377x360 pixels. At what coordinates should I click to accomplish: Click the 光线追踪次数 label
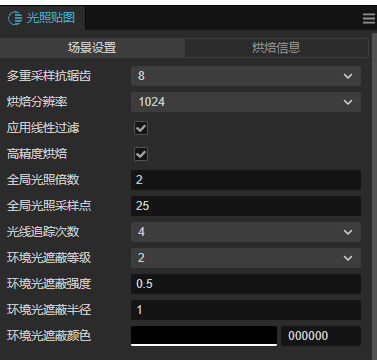point(43,232)
